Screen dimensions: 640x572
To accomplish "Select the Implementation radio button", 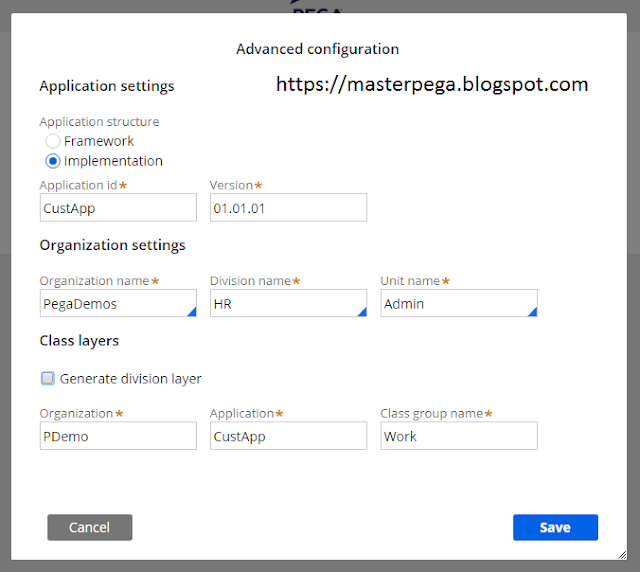I will coord(53,161).
